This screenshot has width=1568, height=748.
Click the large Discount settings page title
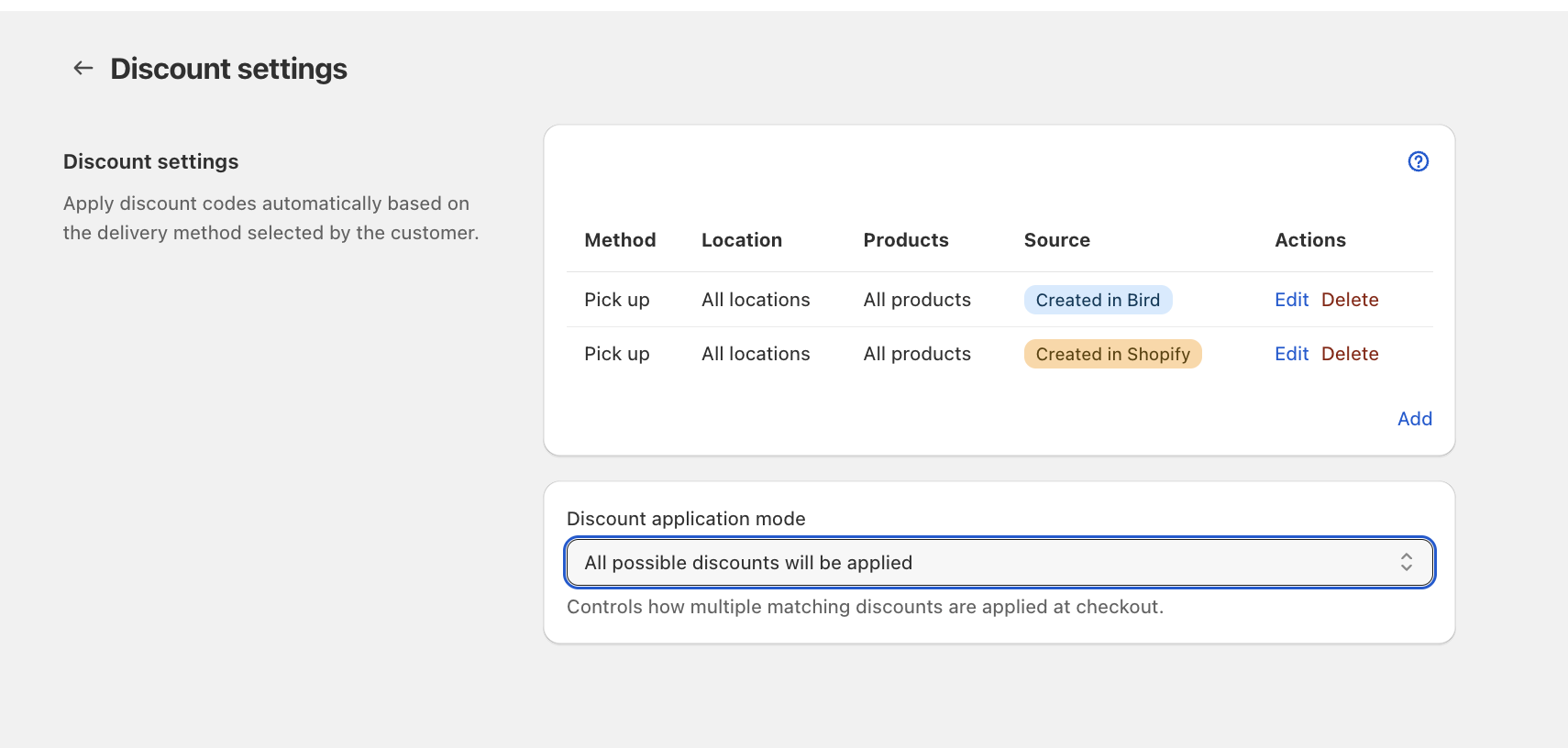coord(228,69)
